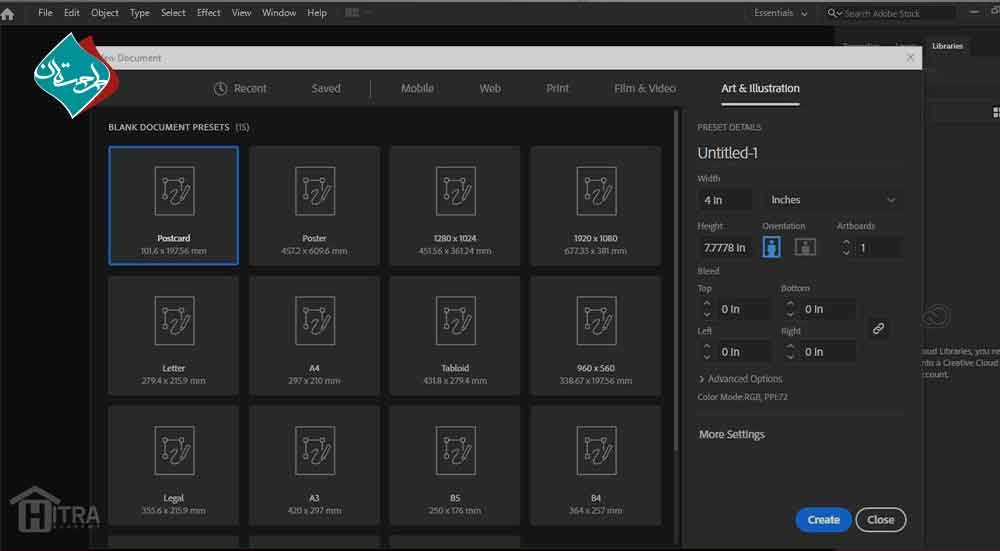Choose the A3 preset
Screen dimensions: 1000x551
tap(314, 466)
